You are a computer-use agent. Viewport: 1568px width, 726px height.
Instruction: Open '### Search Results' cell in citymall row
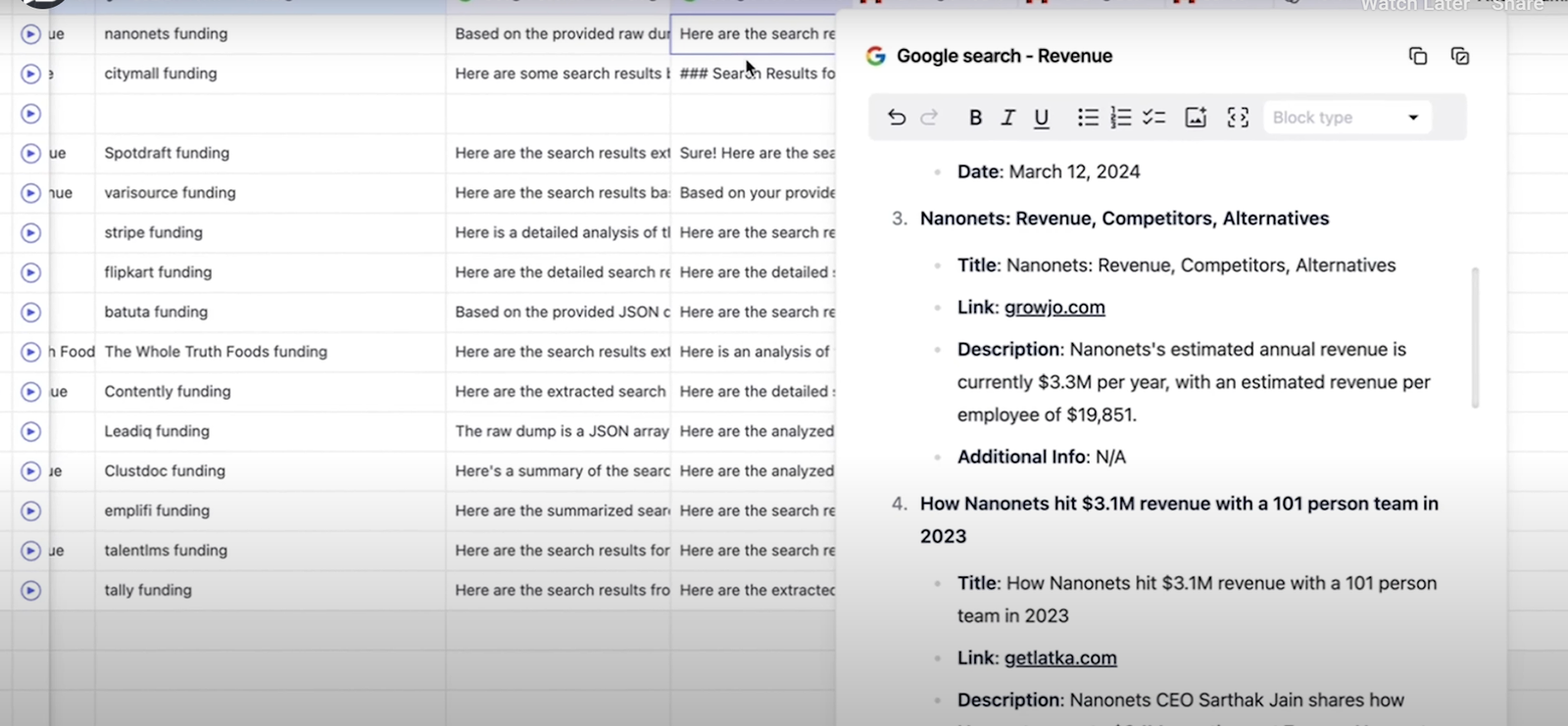(x=754, y=73)
